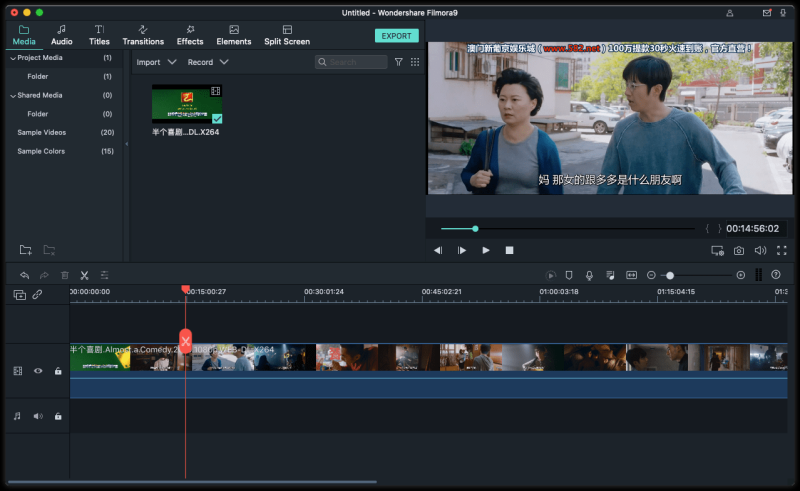Viewport: 800px width, 491px height.
Task: Mute the audio track
Action: point(38,416)
